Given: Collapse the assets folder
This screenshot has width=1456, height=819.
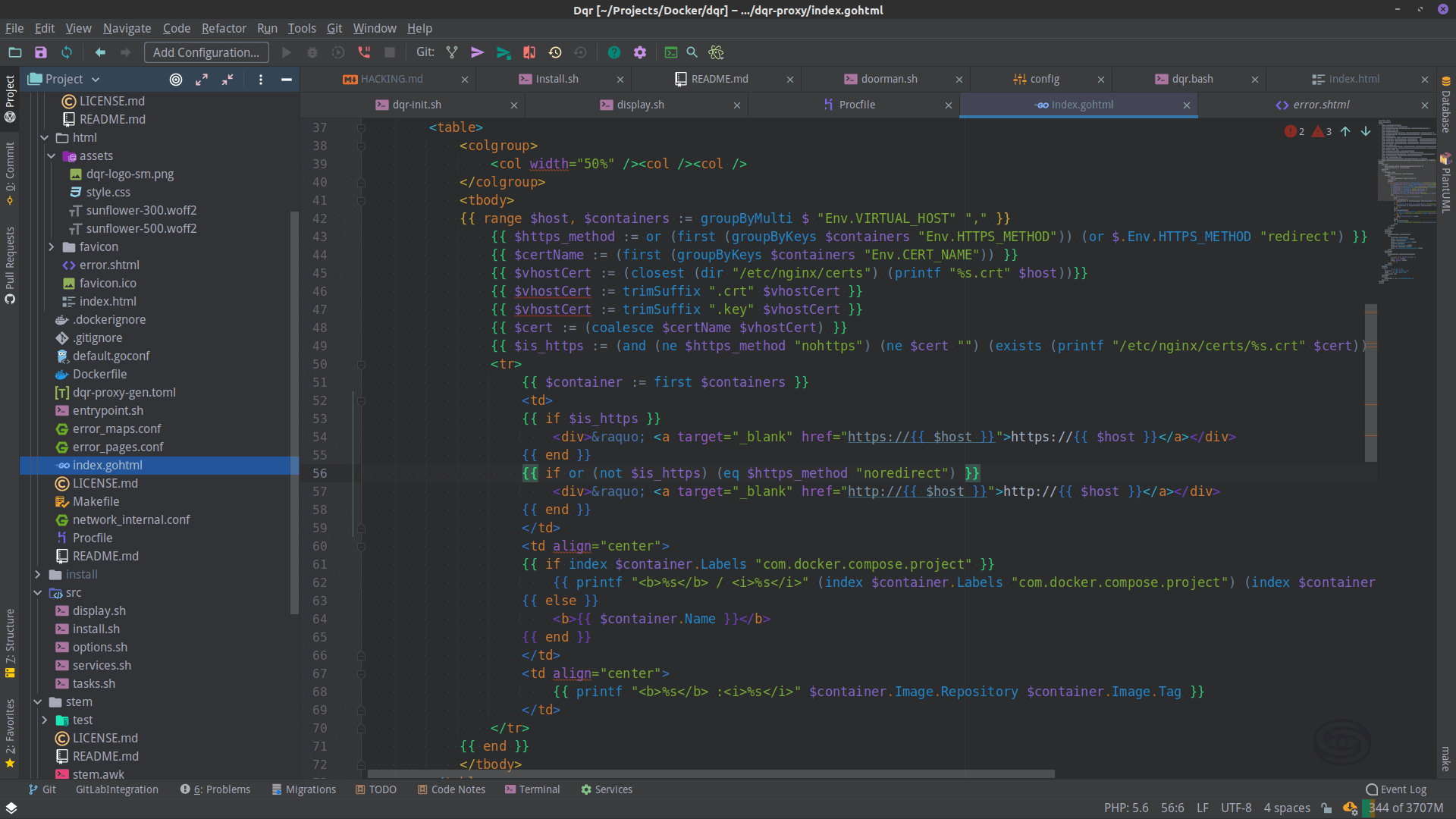Looking at the screenshot, I should click(52, 156).
